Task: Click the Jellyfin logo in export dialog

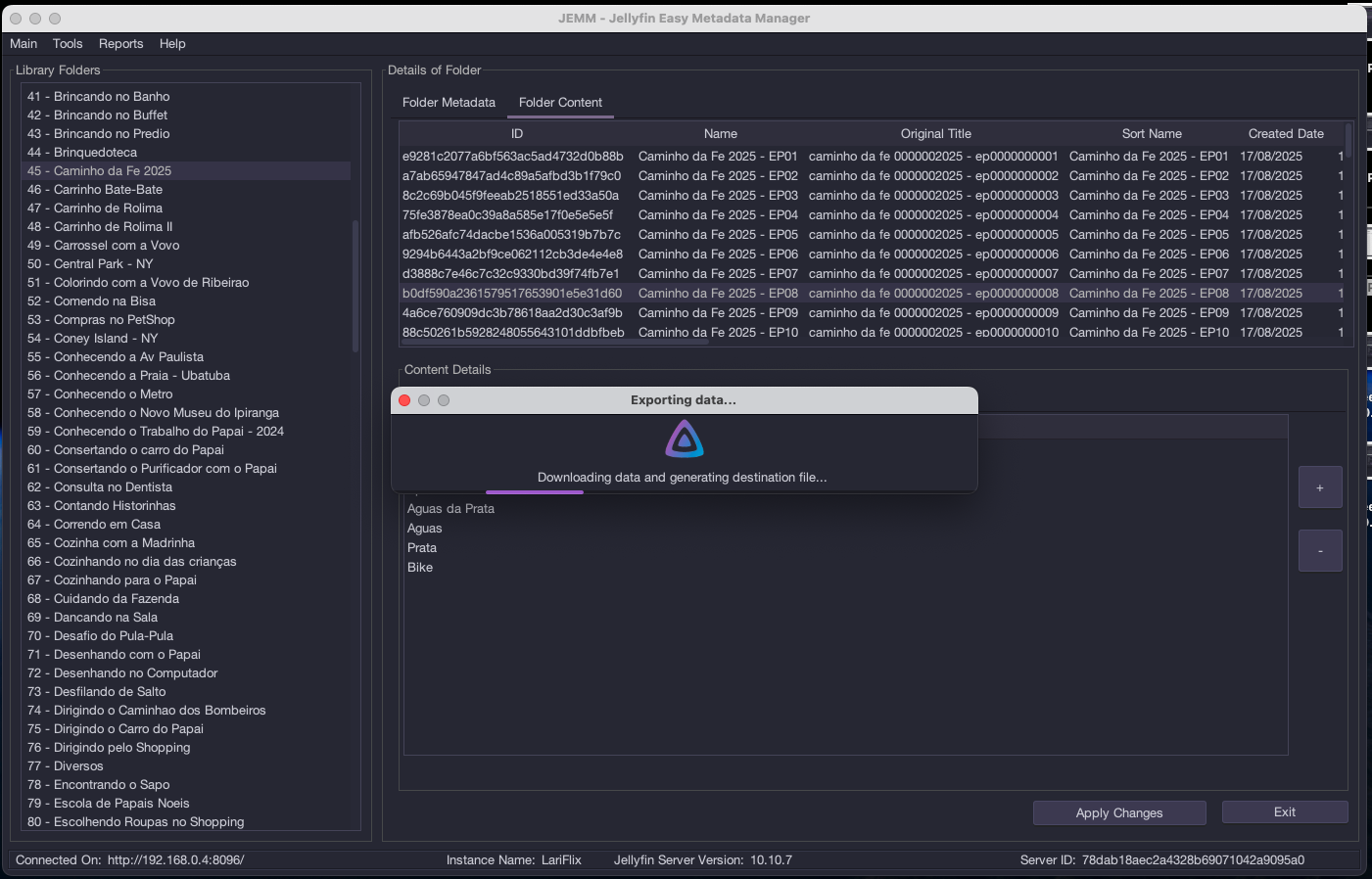Action: [685, 439]
